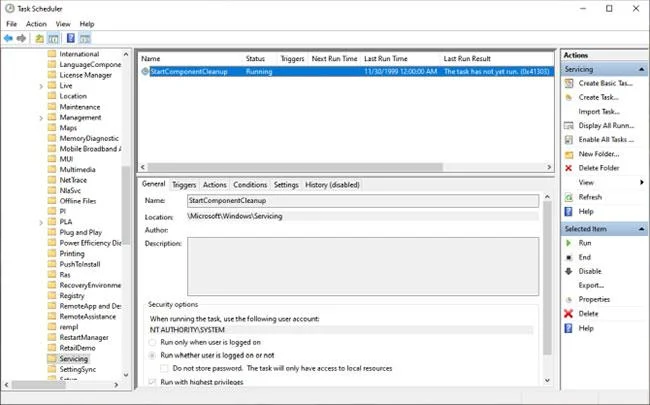Expand the Management folder node
The height and width of the screenshot is (405, 650).
point(41,118)
